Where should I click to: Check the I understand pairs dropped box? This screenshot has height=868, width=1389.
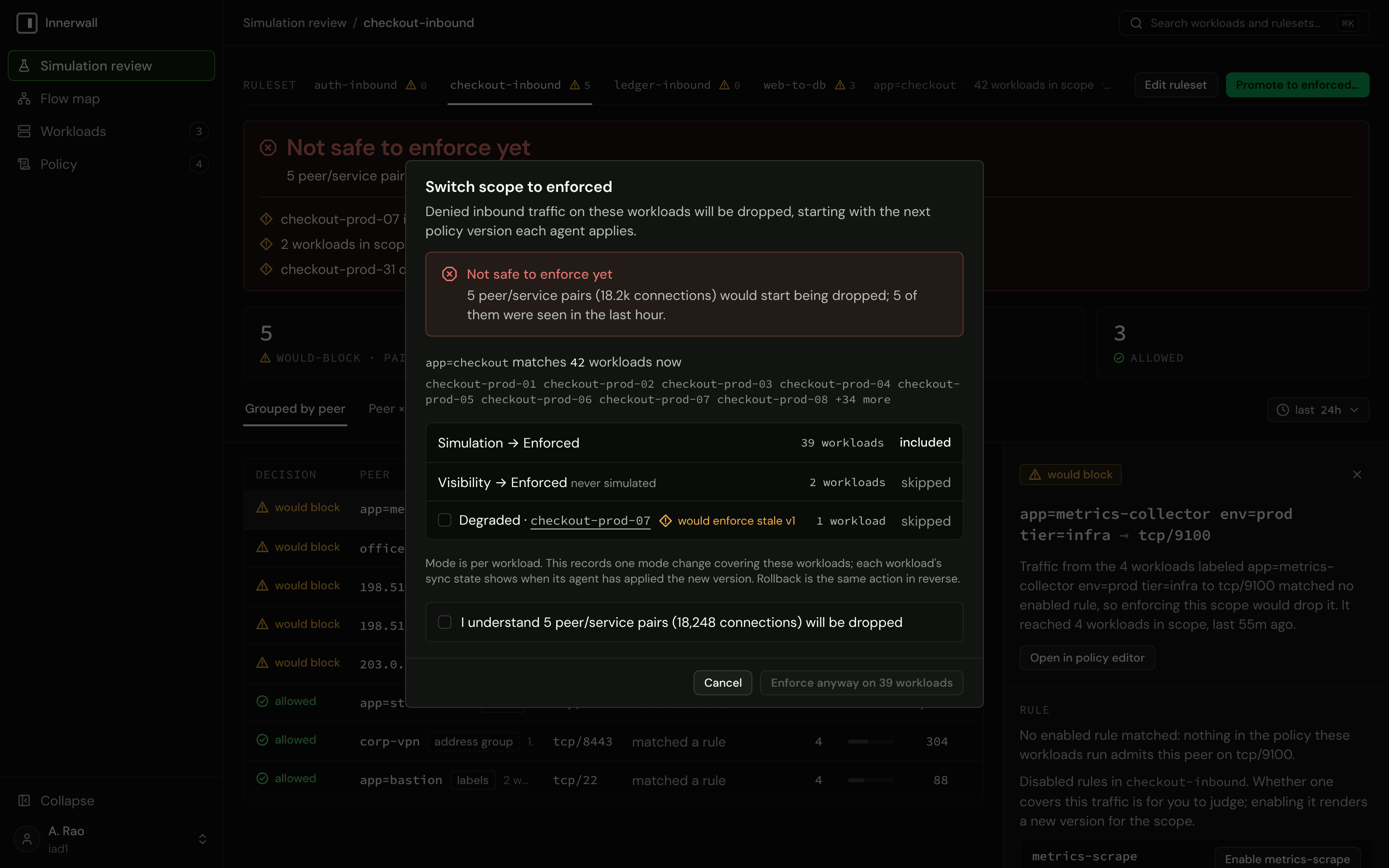(x=445, y=622)
